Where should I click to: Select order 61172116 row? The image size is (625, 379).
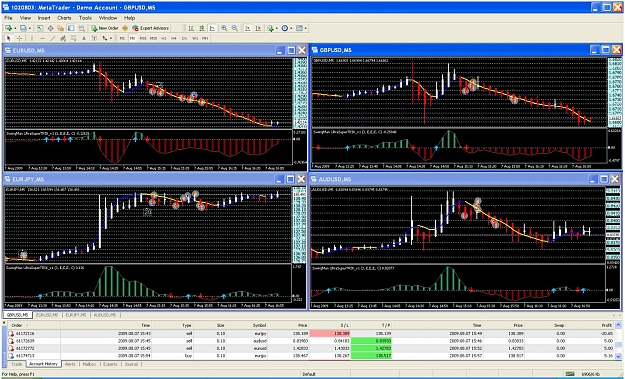coord(311,333)
